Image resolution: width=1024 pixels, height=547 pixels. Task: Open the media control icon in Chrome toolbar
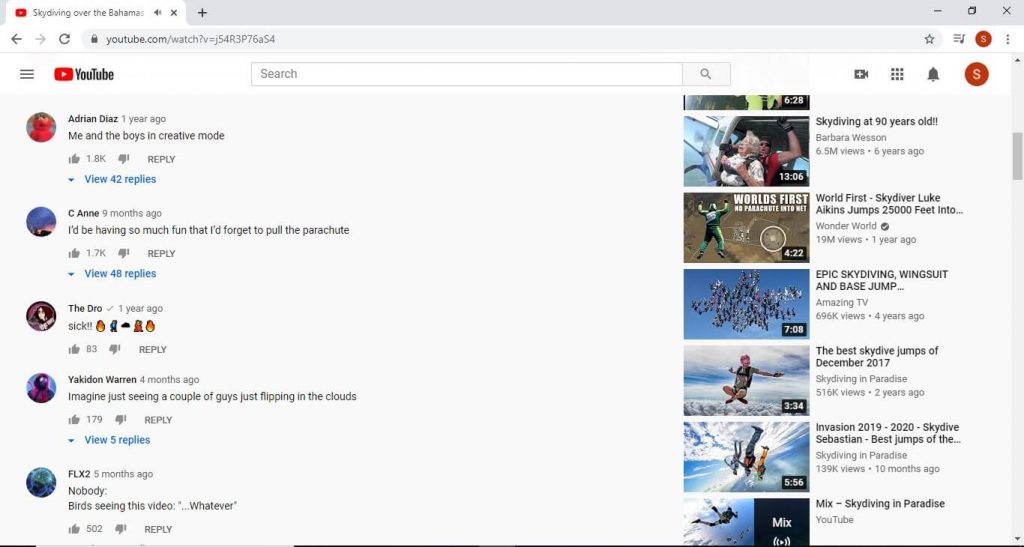959,39
